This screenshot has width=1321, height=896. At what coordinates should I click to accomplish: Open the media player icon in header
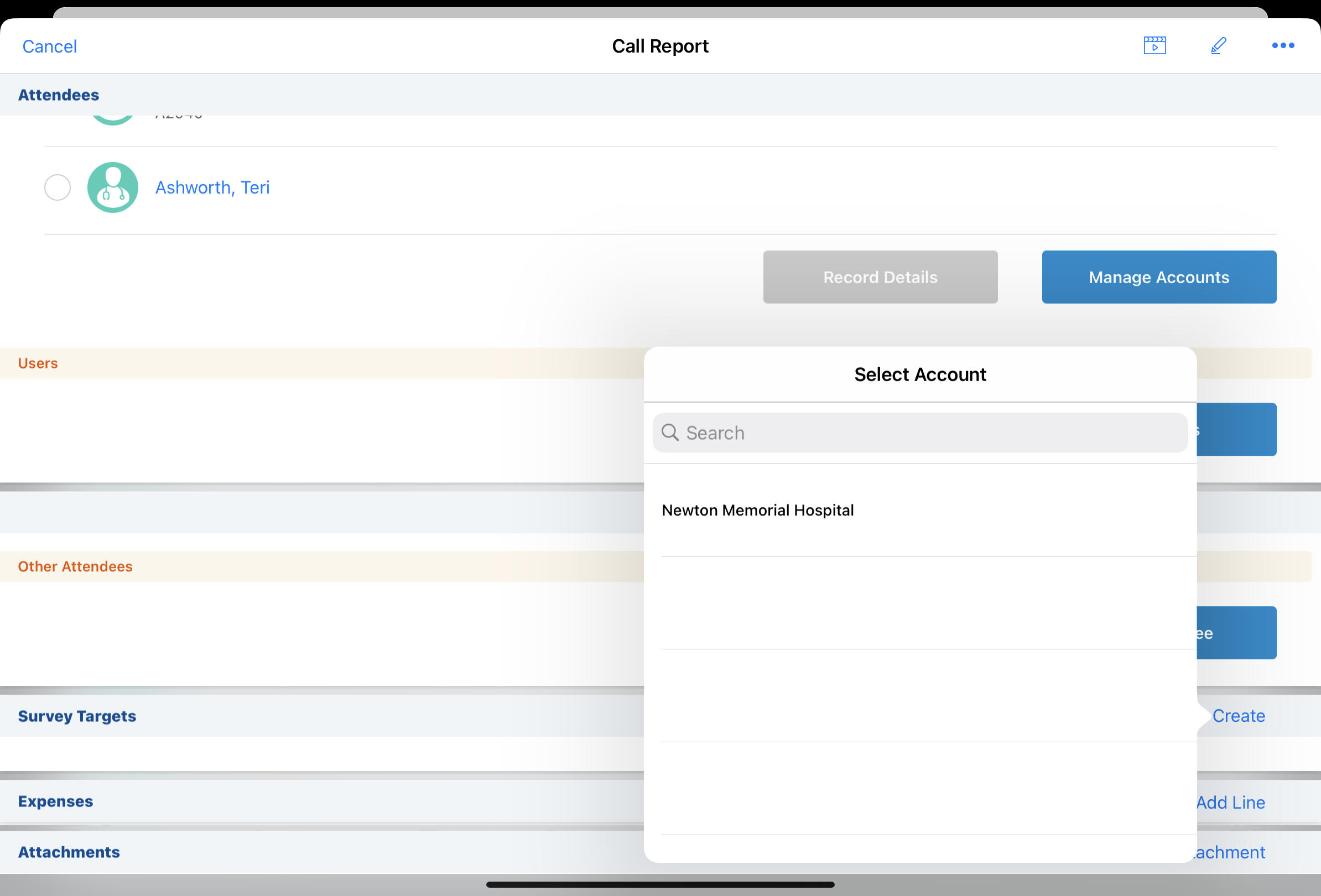point(1154,45)
